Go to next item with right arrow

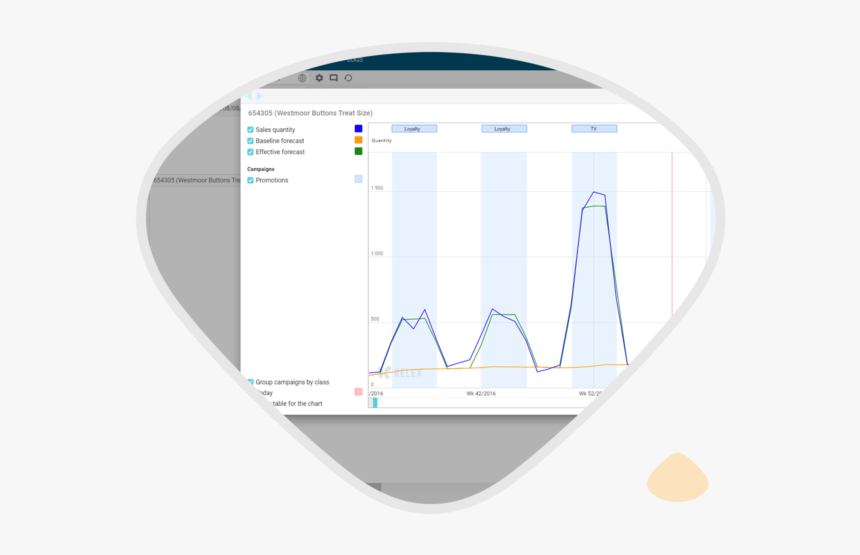coord(259,96)
